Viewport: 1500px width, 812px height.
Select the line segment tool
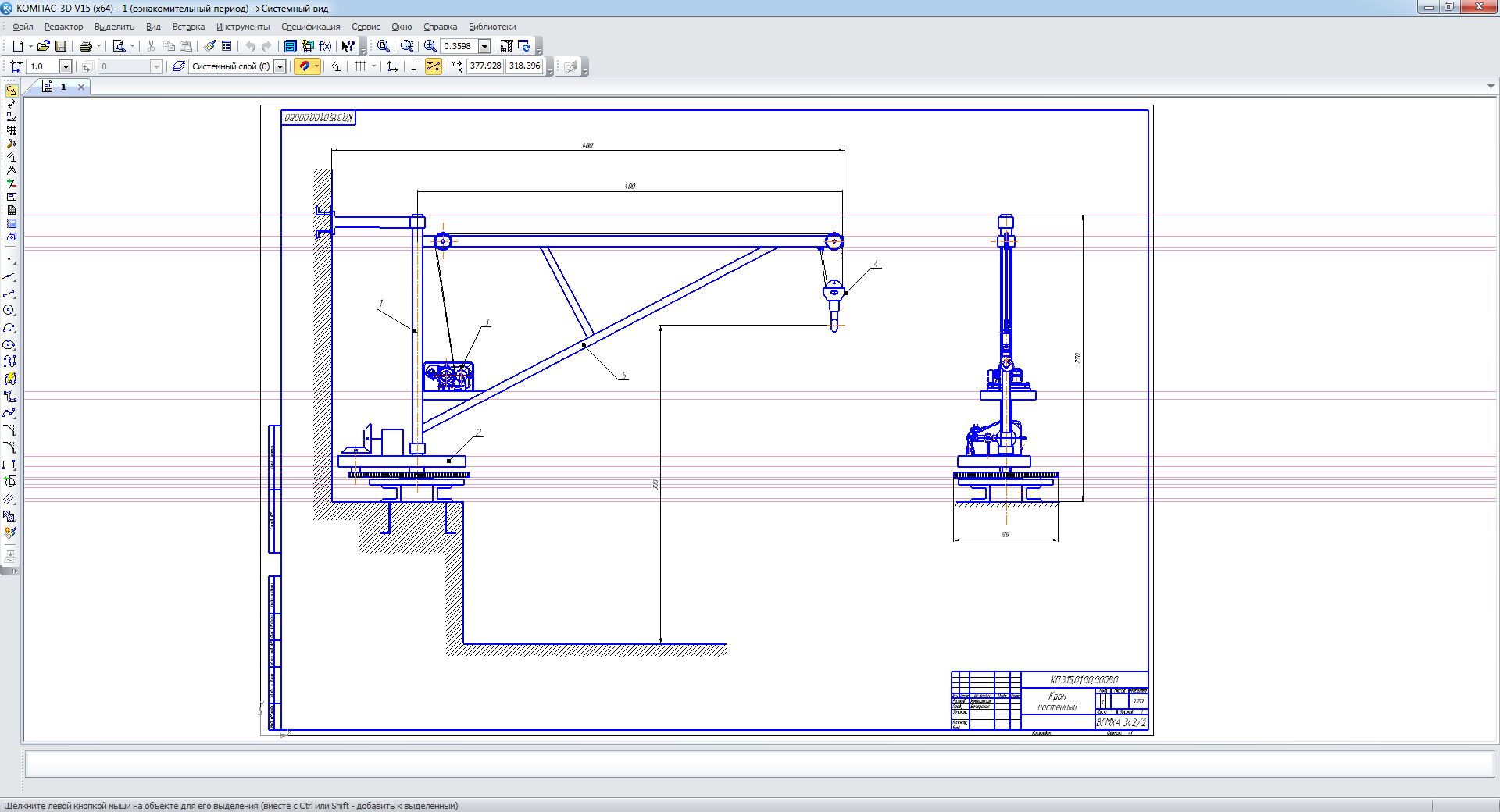9,294
